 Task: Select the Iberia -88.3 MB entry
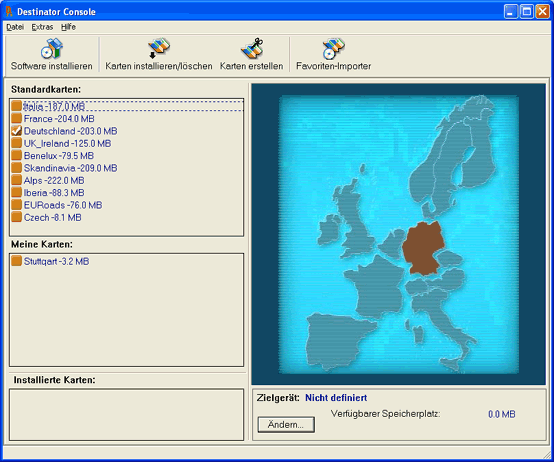pyautogui.click(x=54, y=193)
